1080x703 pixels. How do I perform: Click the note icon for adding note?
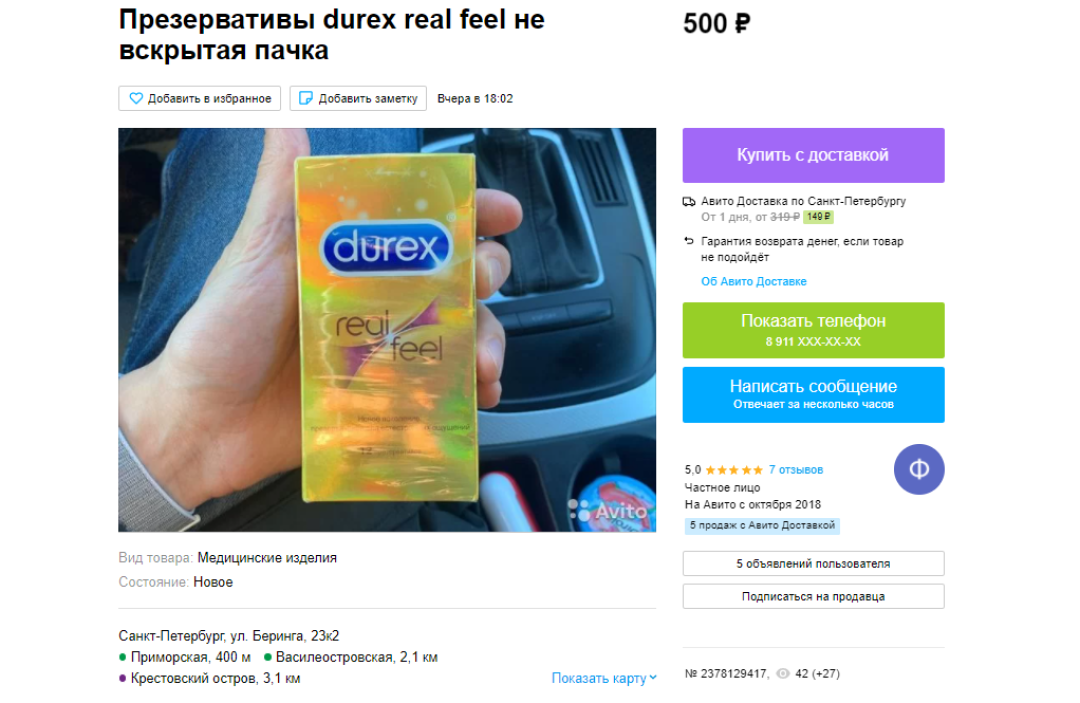tap(305, 98)
